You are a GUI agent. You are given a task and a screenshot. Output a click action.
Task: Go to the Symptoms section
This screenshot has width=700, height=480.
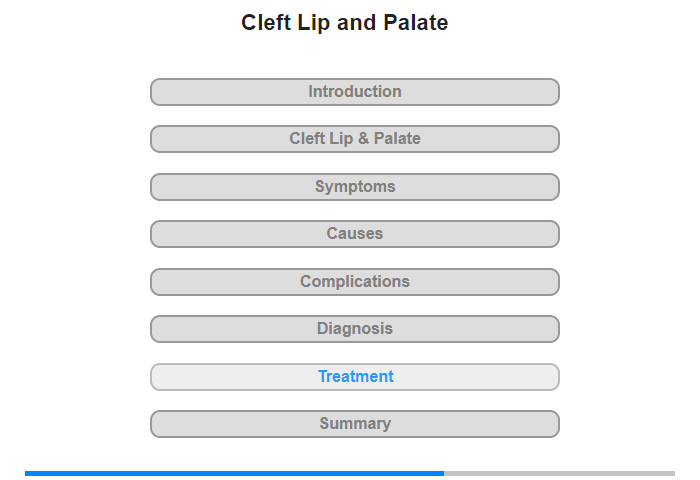click(354, 187)
